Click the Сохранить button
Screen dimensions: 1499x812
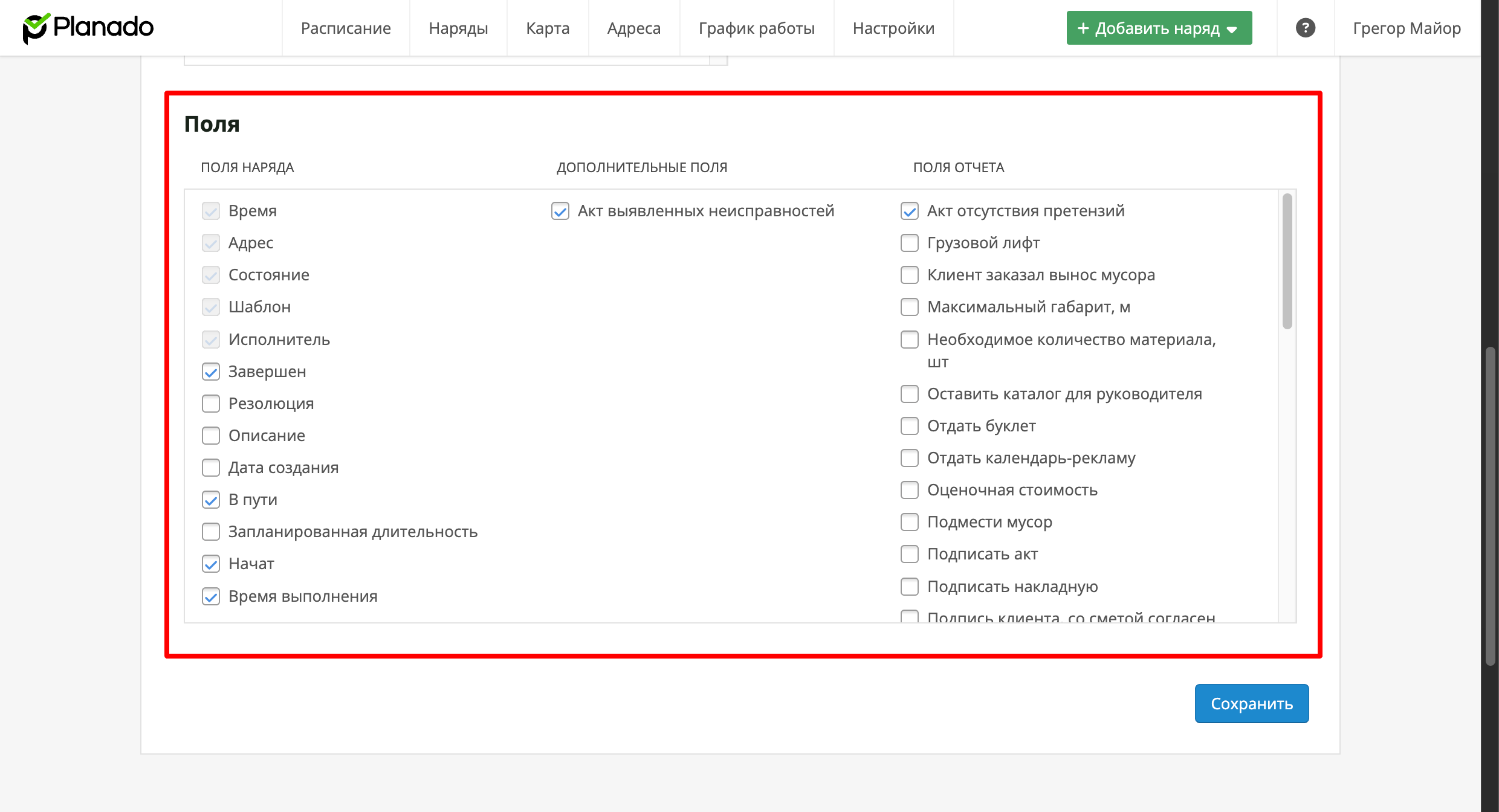click(1251, 703)
